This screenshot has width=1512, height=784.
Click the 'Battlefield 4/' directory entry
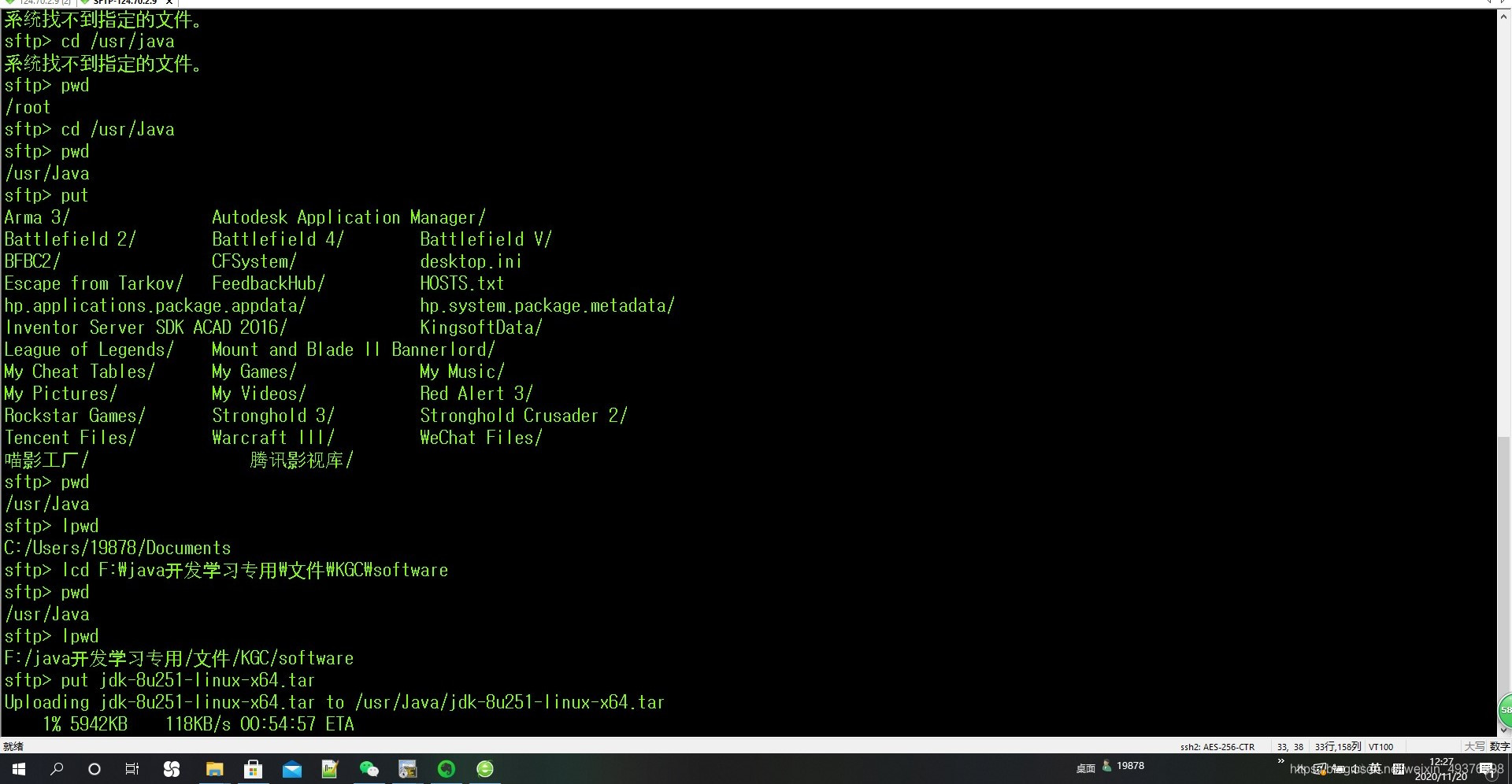click(x=278, y=239)
